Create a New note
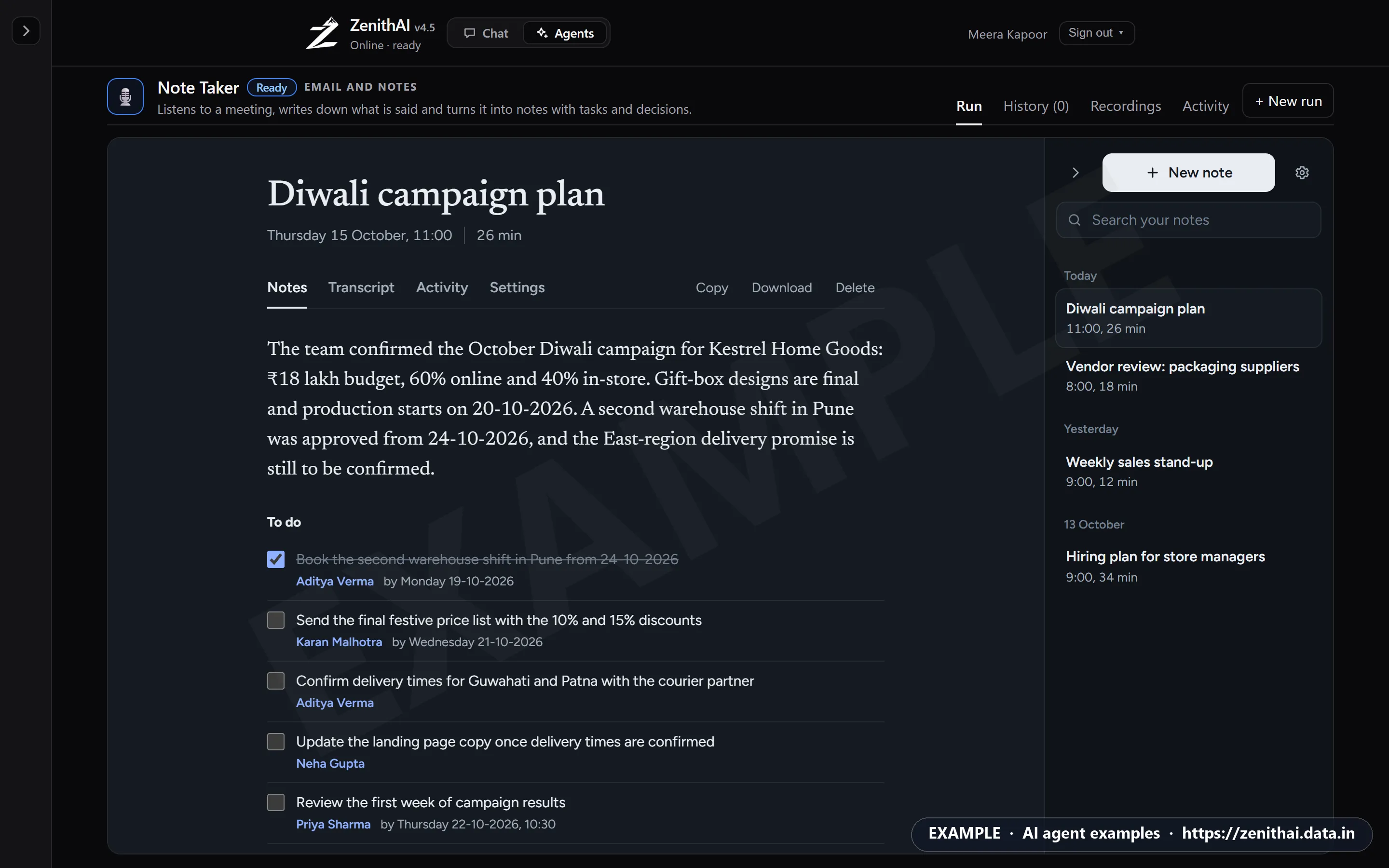 click(x=1189, y=173)
